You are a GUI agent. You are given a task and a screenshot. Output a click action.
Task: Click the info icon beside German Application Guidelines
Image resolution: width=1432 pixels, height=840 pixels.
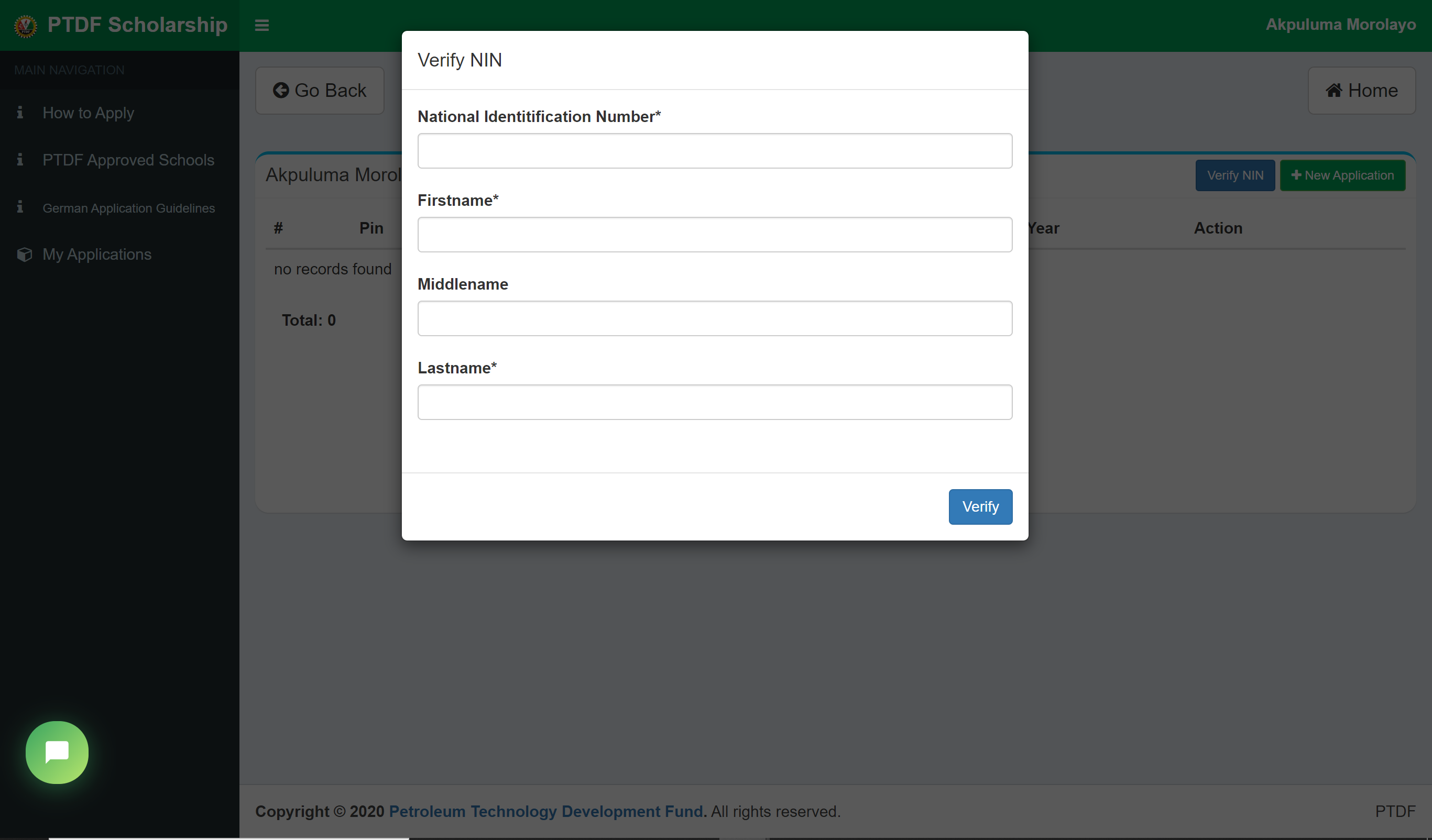21,207
